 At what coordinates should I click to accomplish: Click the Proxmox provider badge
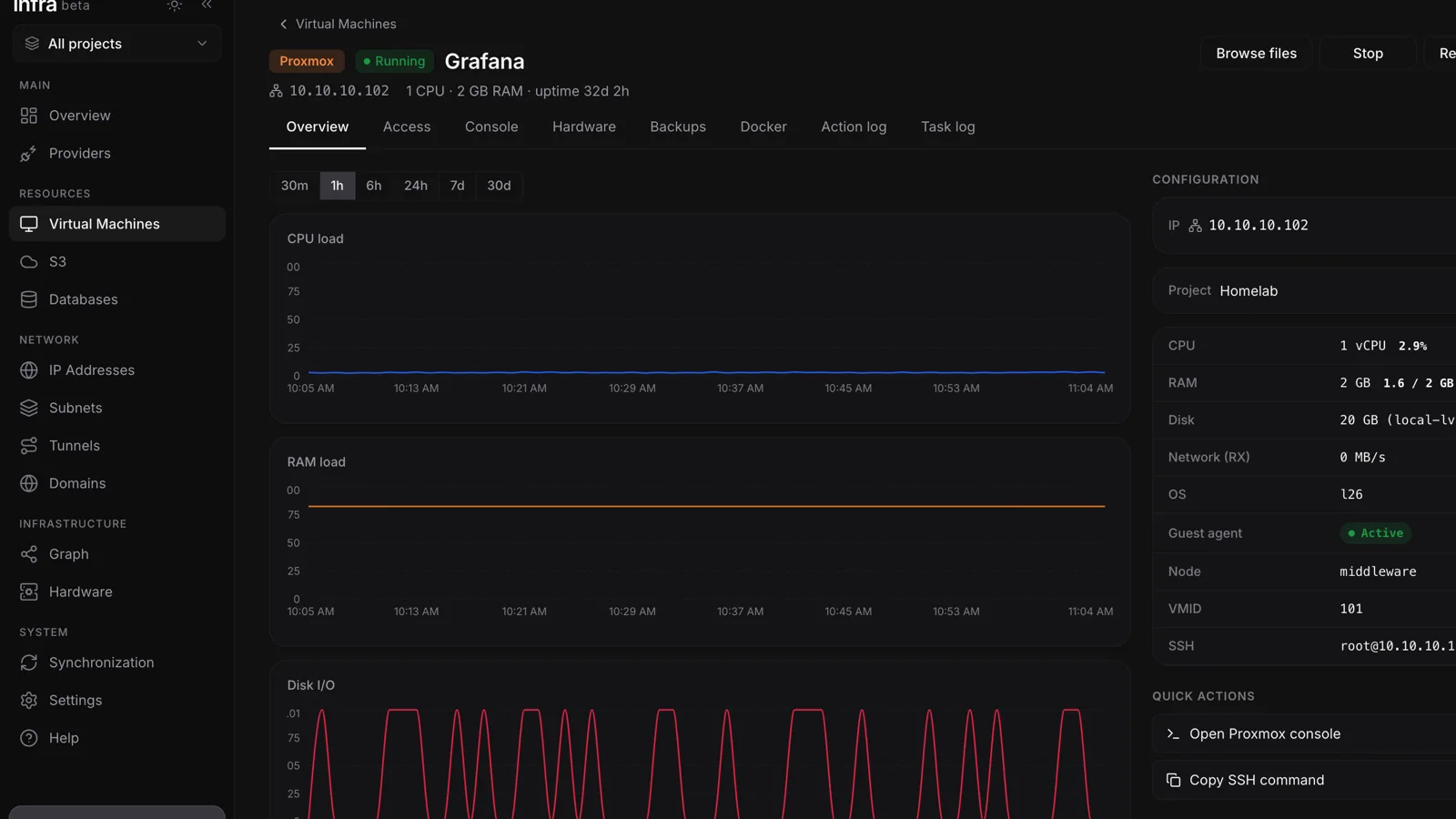307,61
